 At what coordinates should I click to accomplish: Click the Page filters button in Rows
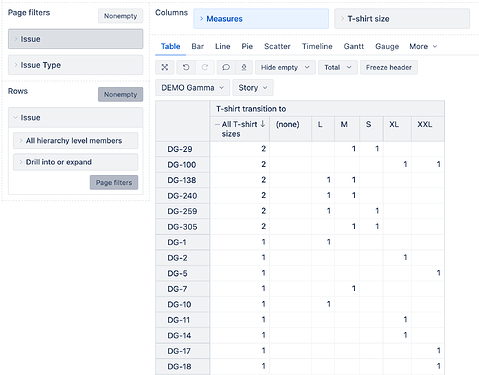pyautogui.click(x=114, y=182)
